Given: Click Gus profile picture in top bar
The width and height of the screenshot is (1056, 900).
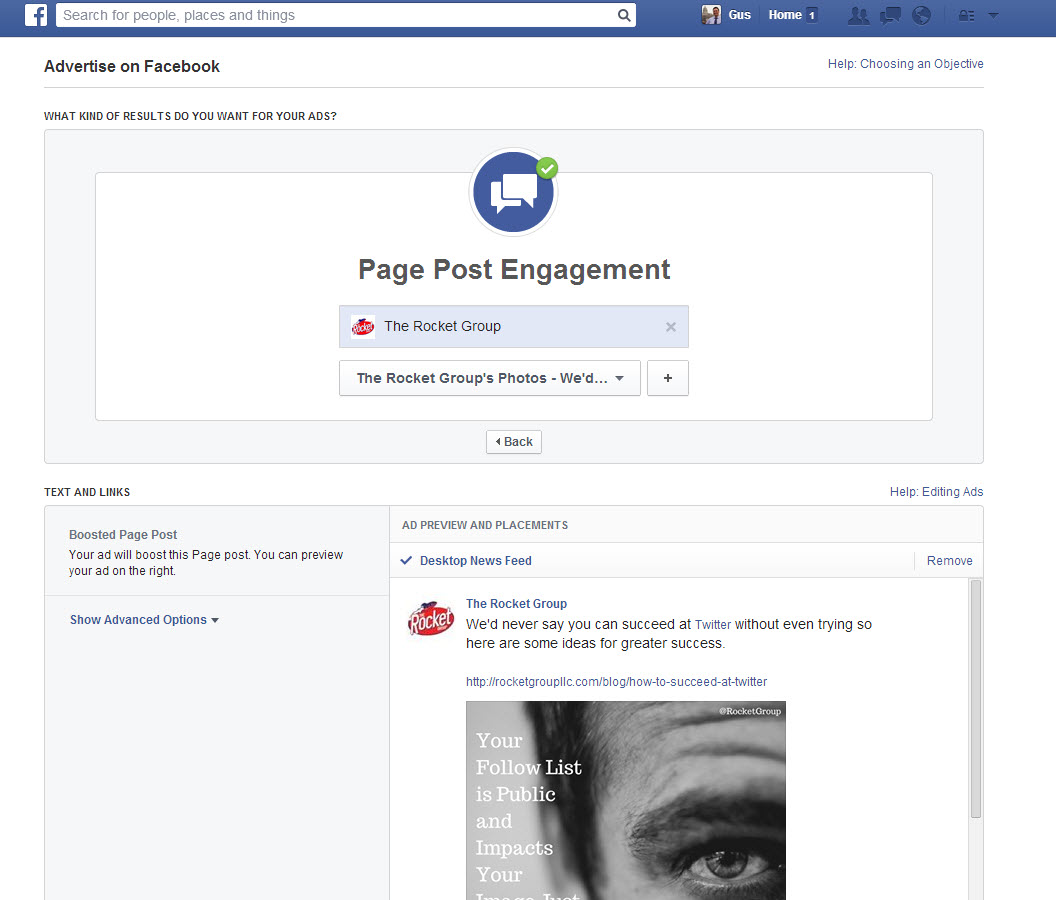Looking at the screenshot, I should coord(711,15).
